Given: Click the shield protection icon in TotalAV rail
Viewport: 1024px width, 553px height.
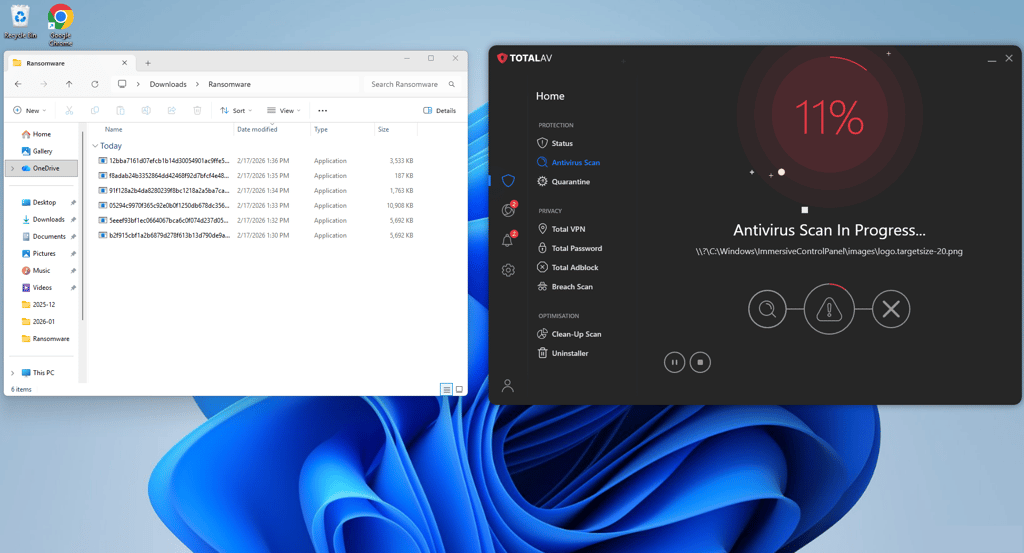Looking at the screenshot, I should coord(508,181).
